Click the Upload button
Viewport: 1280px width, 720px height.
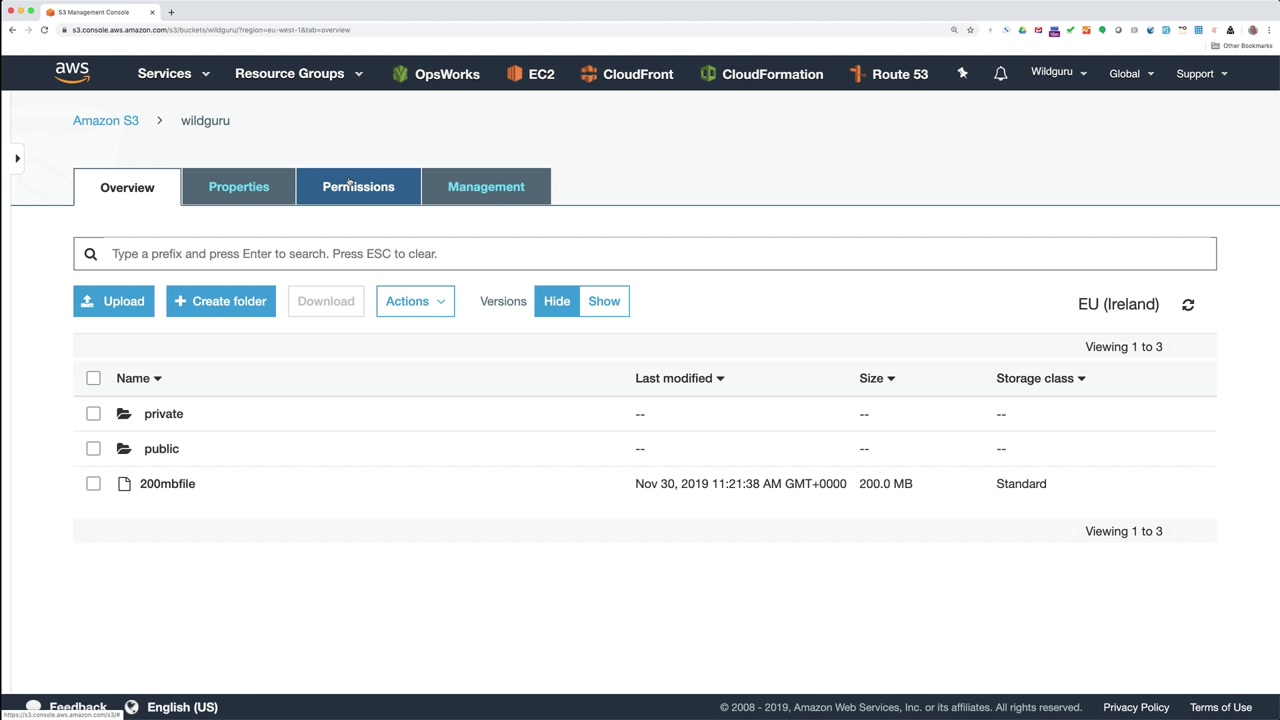click(x=114, y=301)
